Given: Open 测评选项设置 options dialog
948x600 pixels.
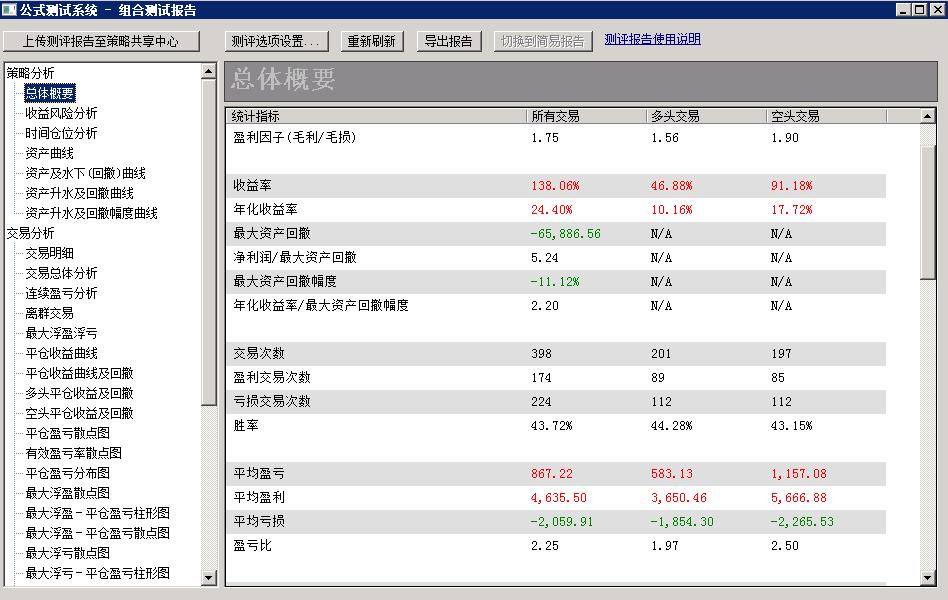Looking at the screenshot, I should [276, 41].
